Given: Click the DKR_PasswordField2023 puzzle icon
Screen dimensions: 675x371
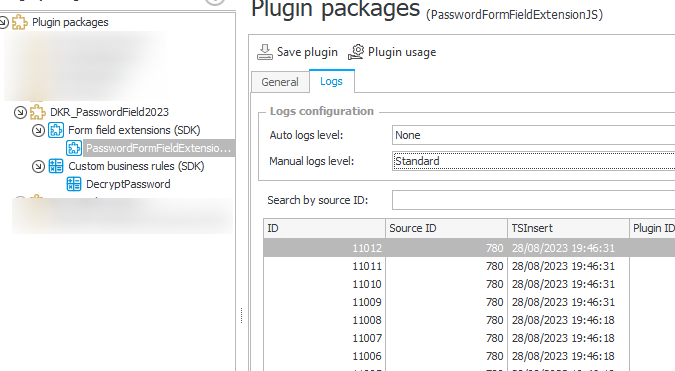Looking at the screenshot, I should click(38, 112).
